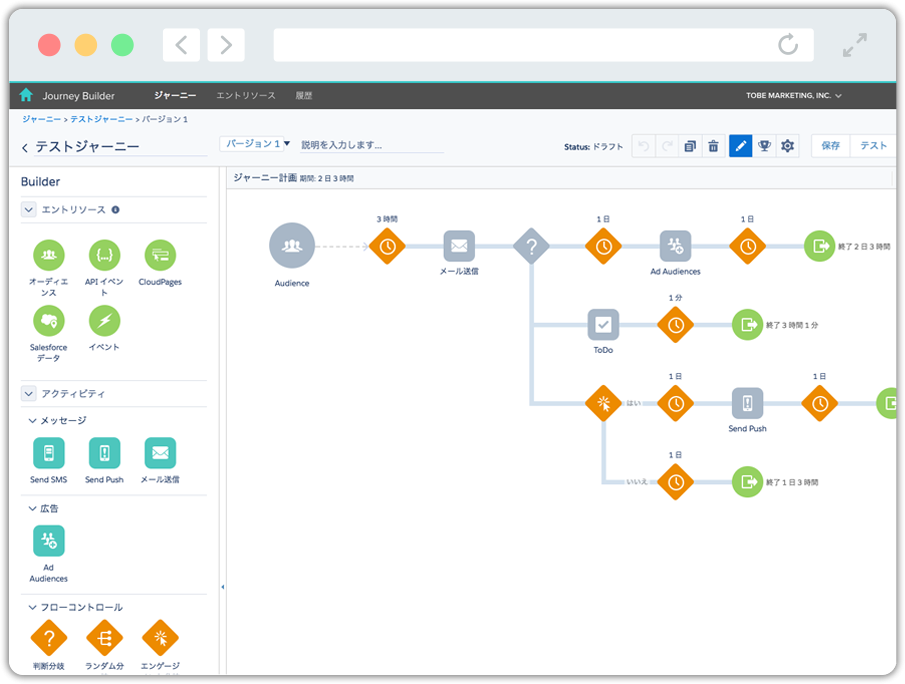Select the exit node labeled 終了 3 時間 1 分
The height and width of the screenshot is (684, 905).
click(x=747, y=325)
